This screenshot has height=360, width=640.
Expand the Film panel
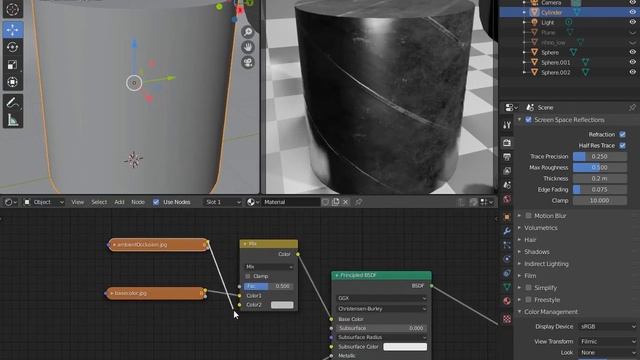pos(530,276)
